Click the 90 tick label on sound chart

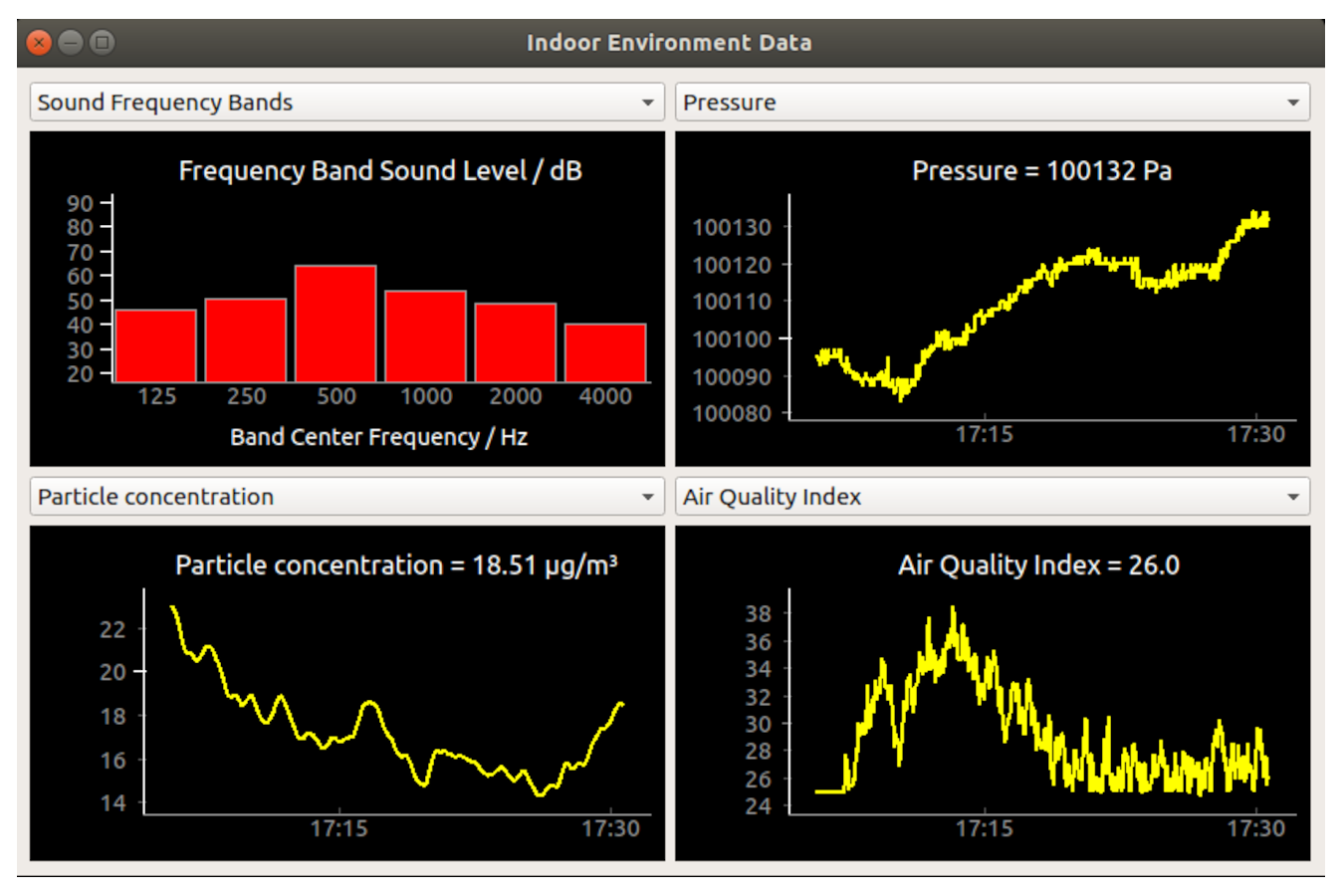80,204
